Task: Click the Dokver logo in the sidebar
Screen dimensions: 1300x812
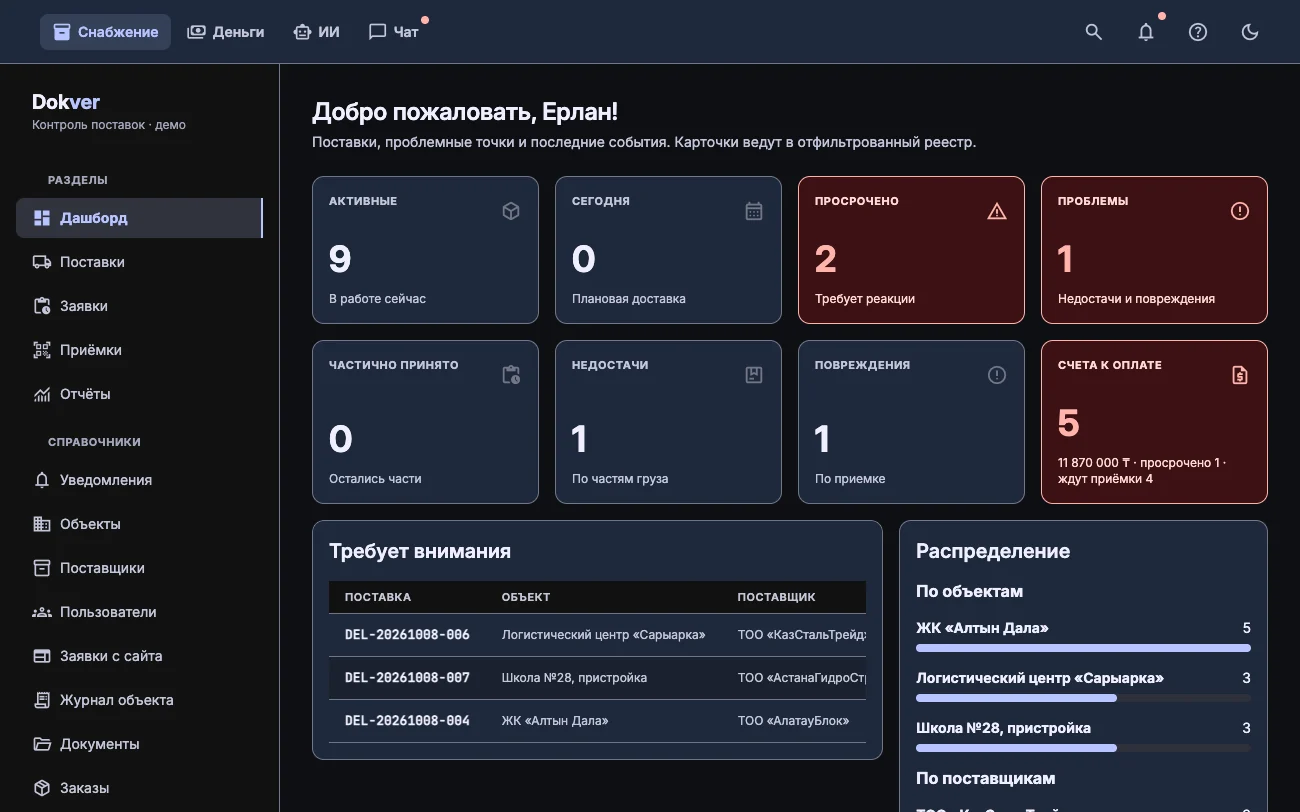Action: 66,102
